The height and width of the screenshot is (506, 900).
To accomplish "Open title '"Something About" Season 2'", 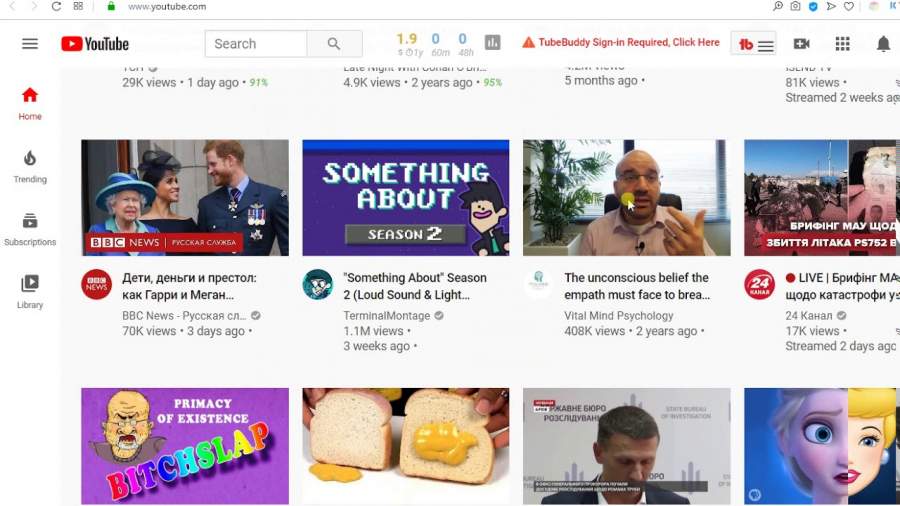I will point(414,286).
